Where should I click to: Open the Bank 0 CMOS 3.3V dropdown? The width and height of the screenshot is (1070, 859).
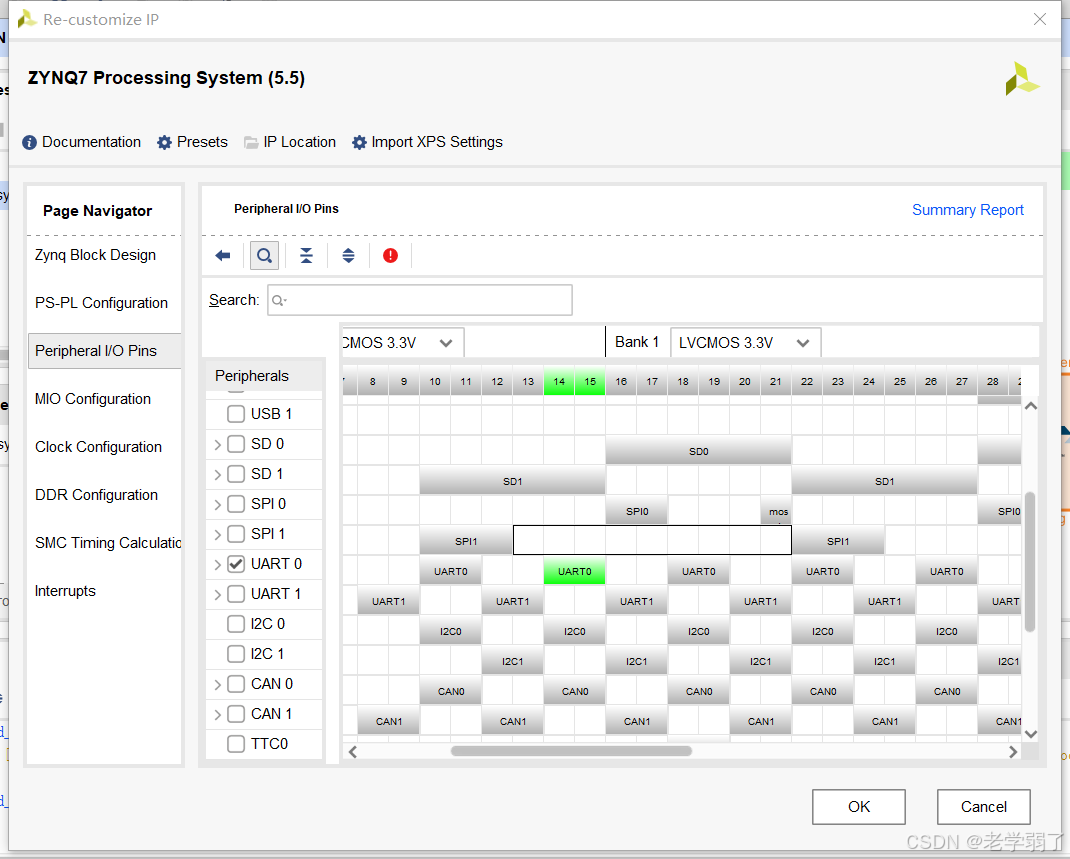403,343
